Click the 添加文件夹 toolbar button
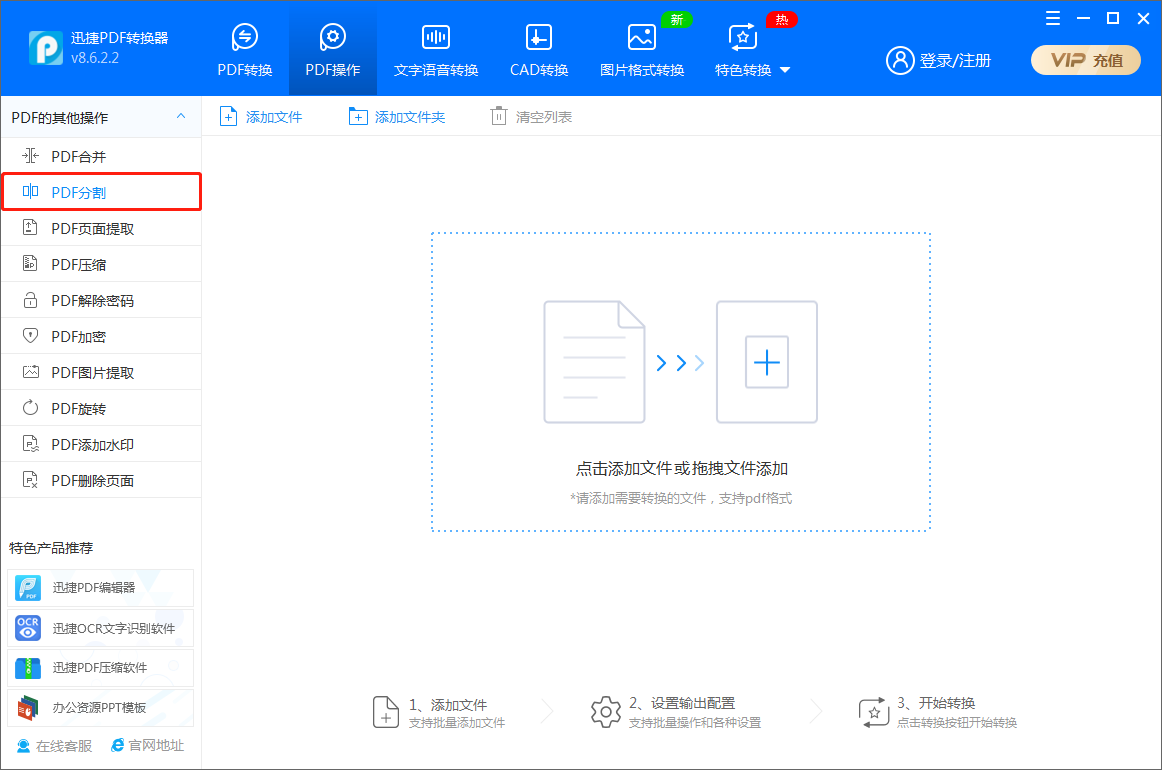The image size is (1162, 770). point(396,116)
